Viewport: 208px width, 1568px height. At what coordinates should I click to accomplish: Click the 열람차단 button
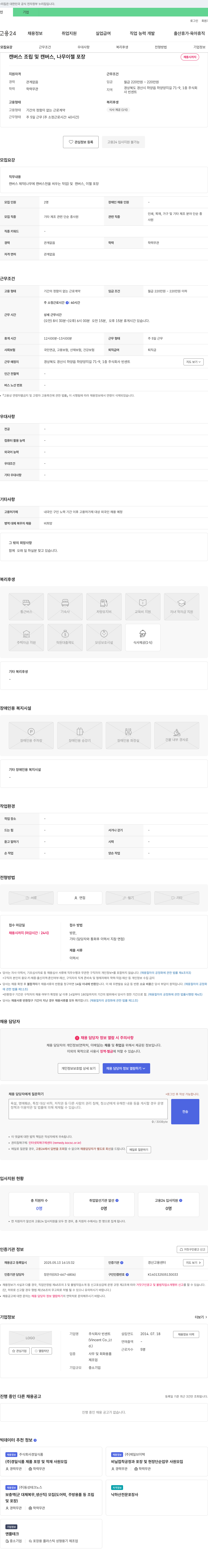[x=41, y=1351]
